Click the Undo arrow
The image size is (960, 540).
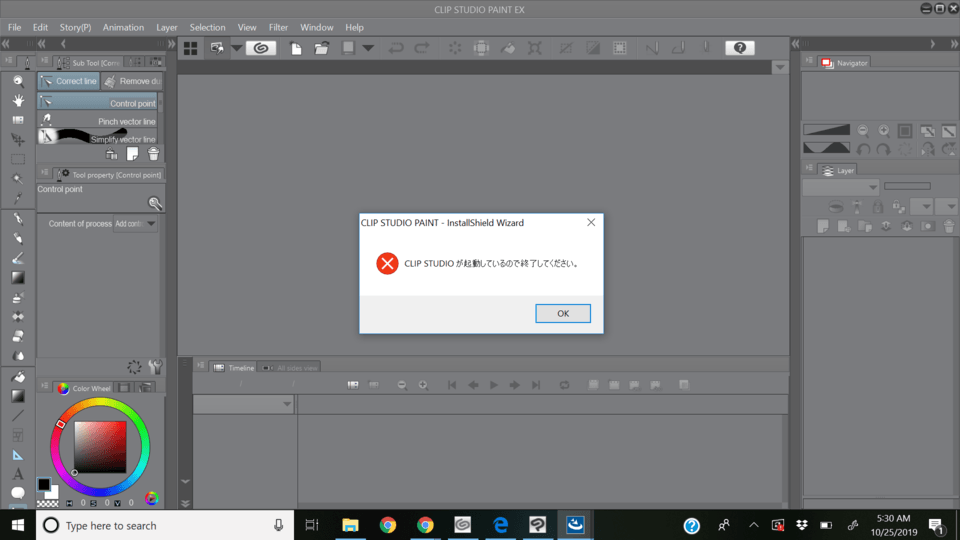396,48
